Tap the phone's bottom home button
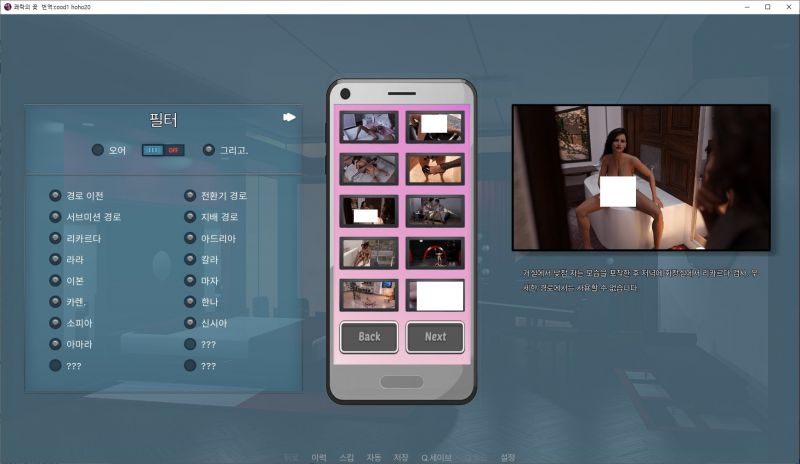This screenshot has height=464, width=800. point(401,381)
